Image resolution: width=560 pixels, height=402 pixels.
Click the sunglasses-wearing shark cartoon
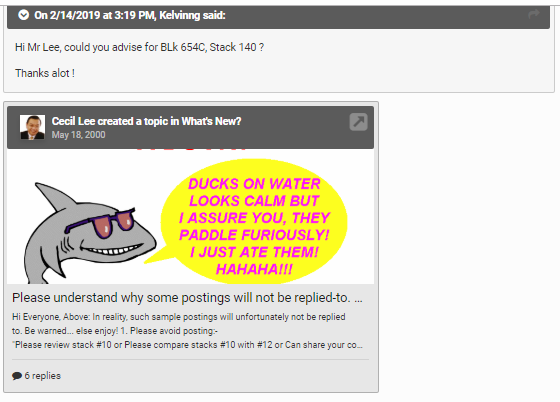coord(89,232)
